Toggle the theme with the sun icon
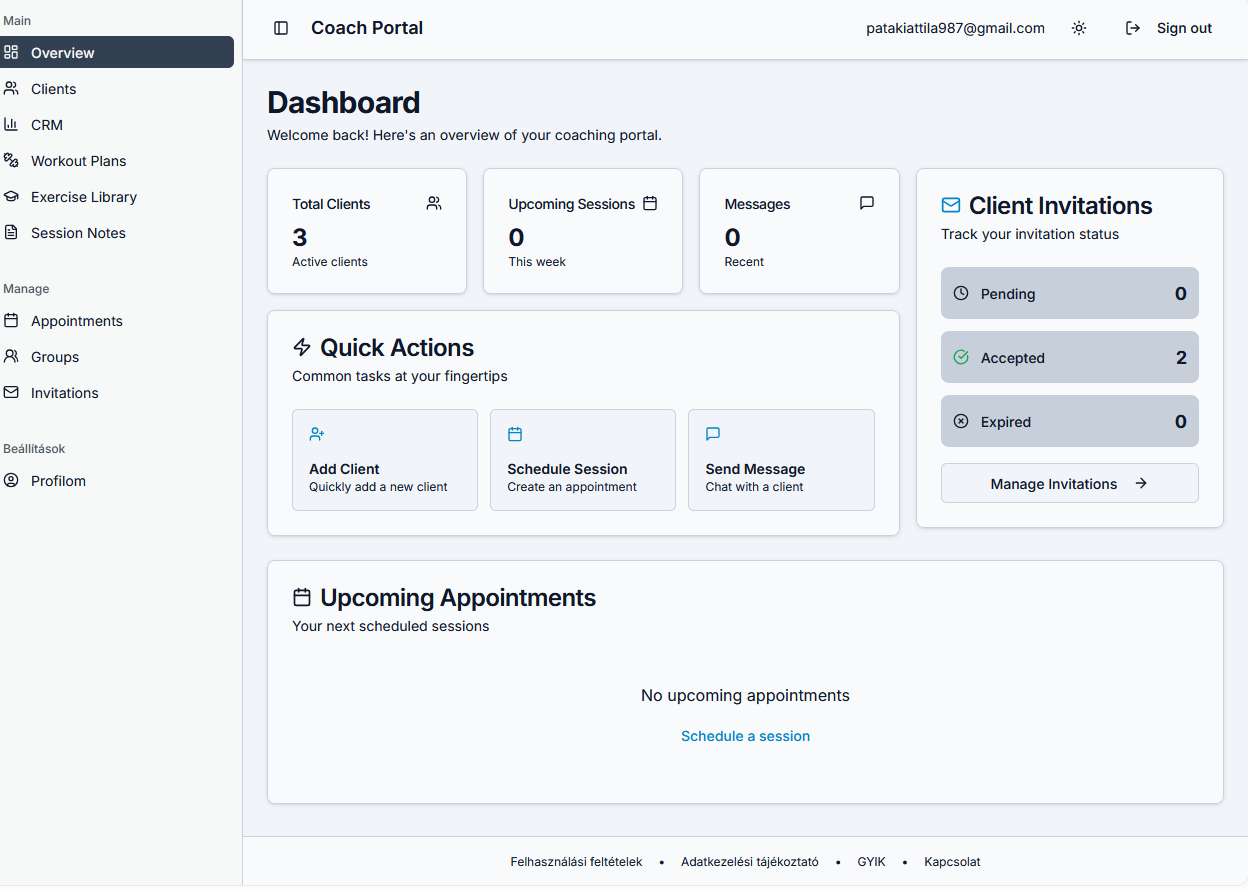 1079,28
